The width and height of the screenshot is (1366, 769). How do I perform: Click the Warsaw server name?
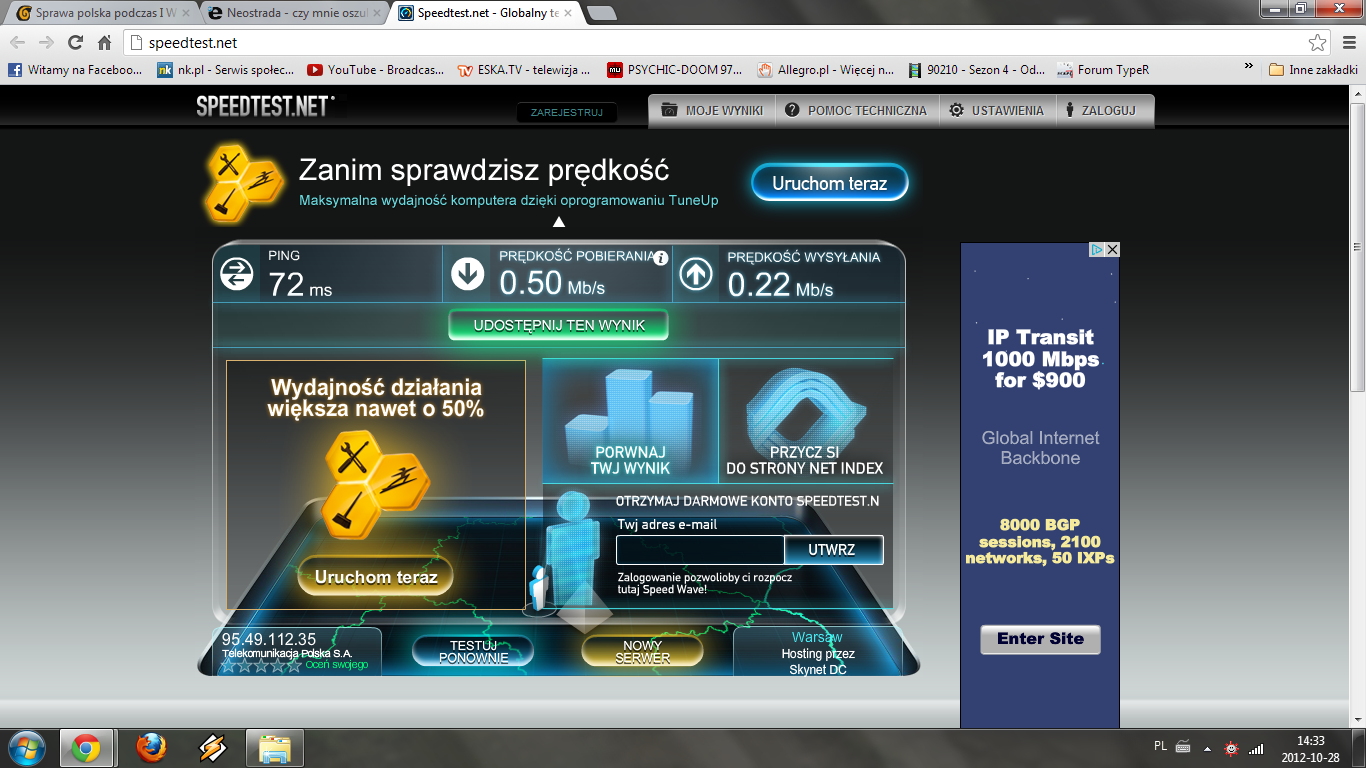pos(817,637)
